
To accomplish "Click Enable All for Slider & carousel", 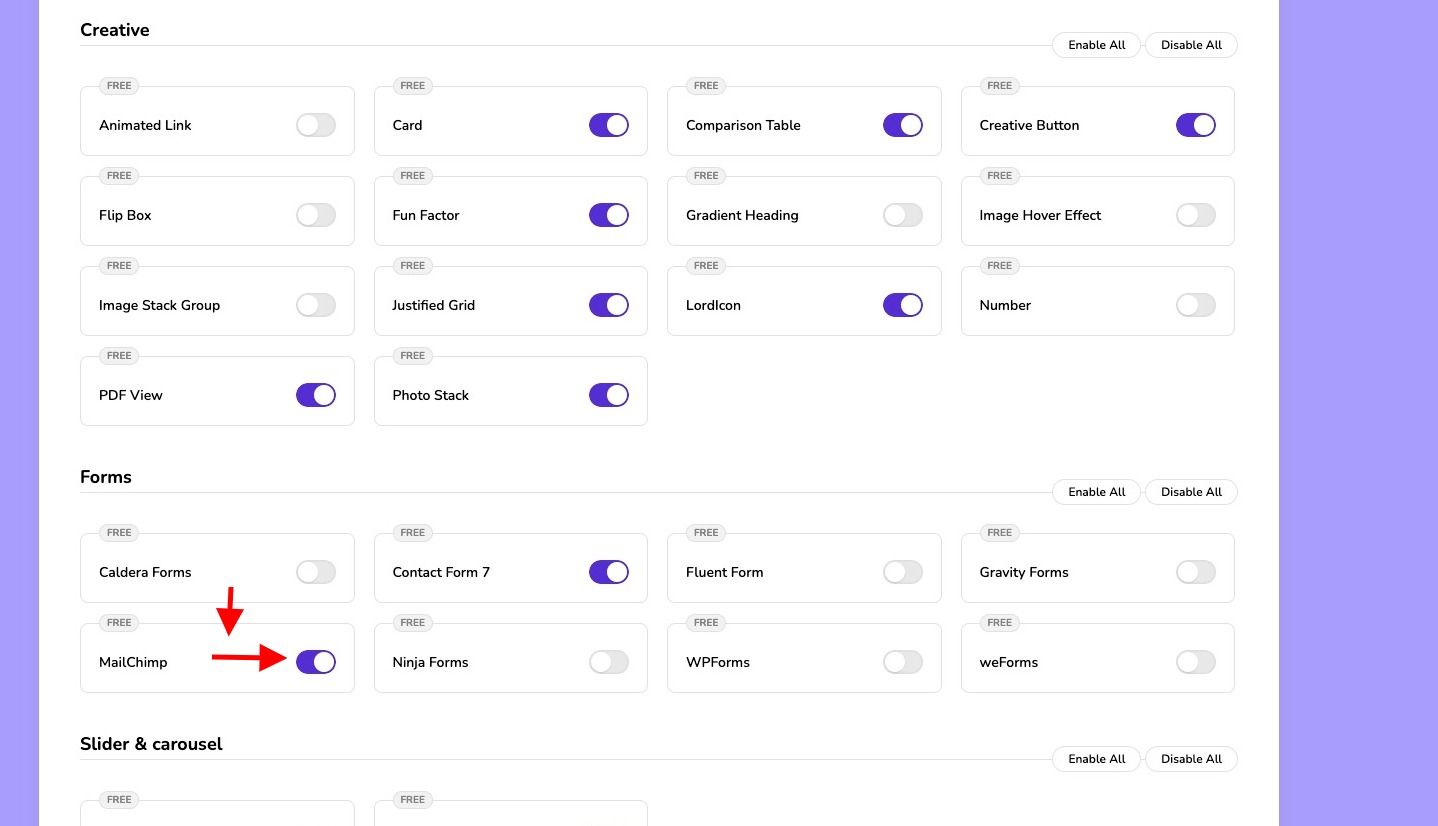I will (1096, 759).
